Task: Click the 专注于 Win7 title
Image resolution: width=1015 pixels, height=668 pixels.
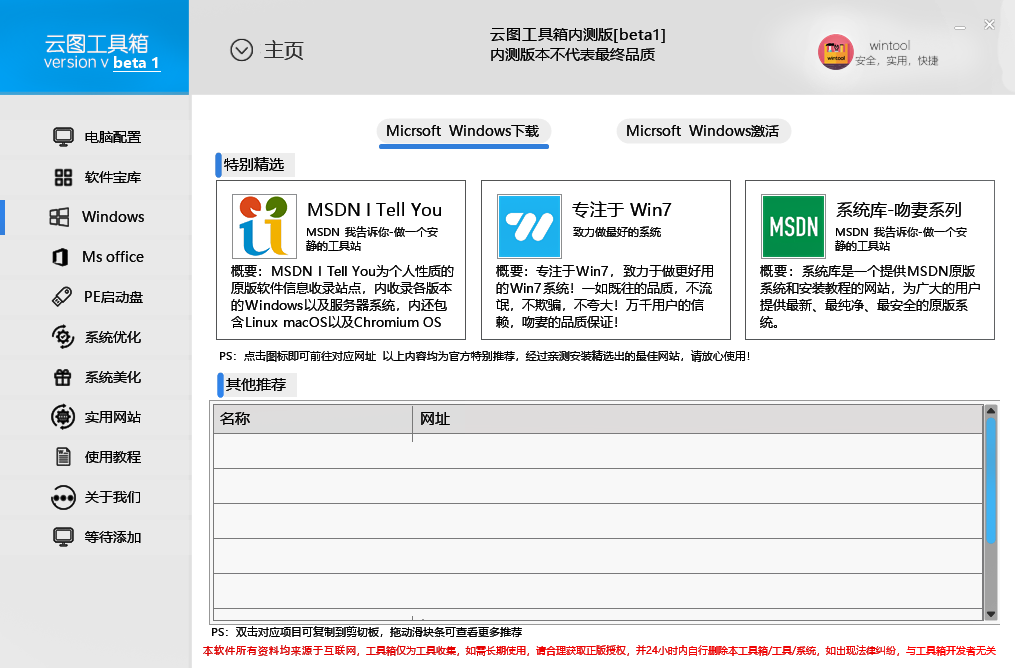Action: click(621, 210)
